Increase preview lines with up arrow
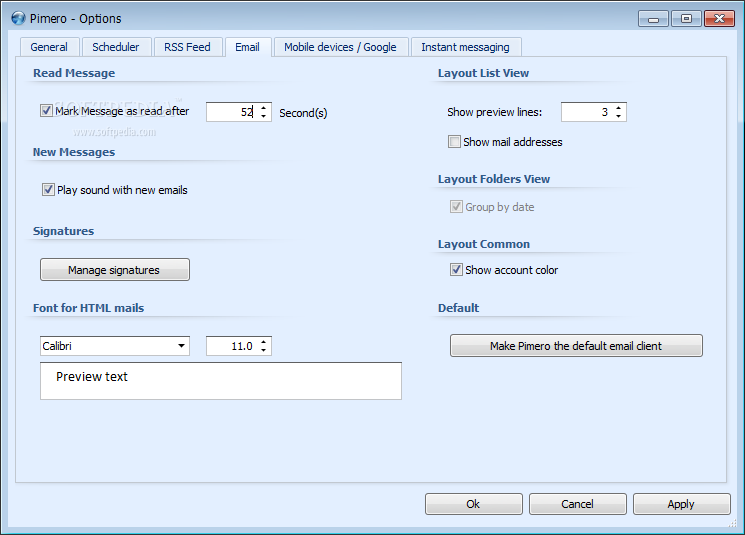 point(619,108)
